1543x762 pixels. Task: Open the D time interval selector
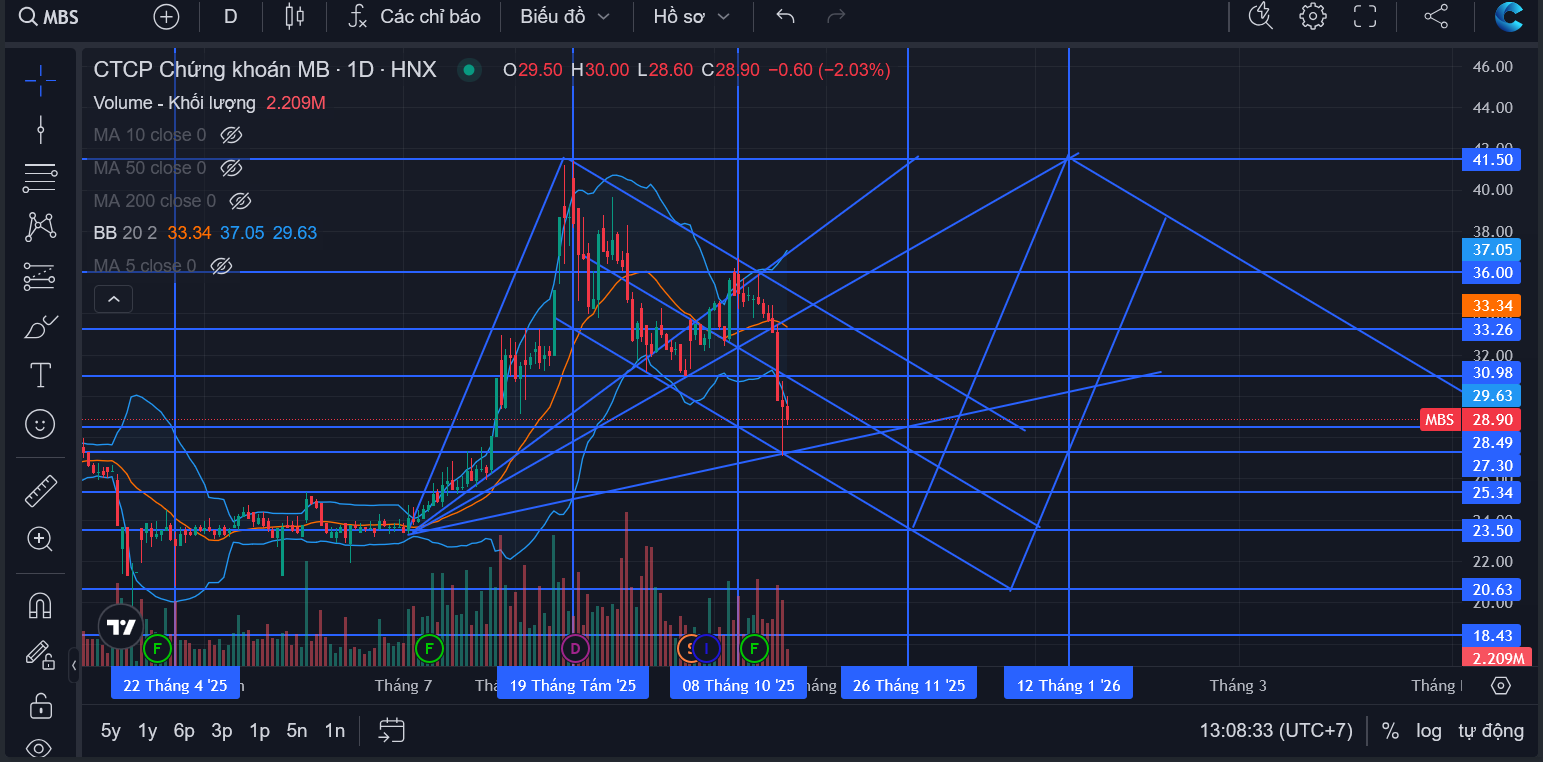[230, 16]
